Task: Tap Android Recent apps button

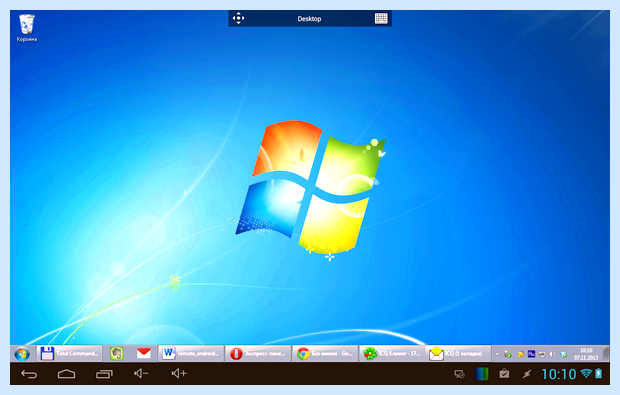Action: pyautogui.click(x=104, y=374)
